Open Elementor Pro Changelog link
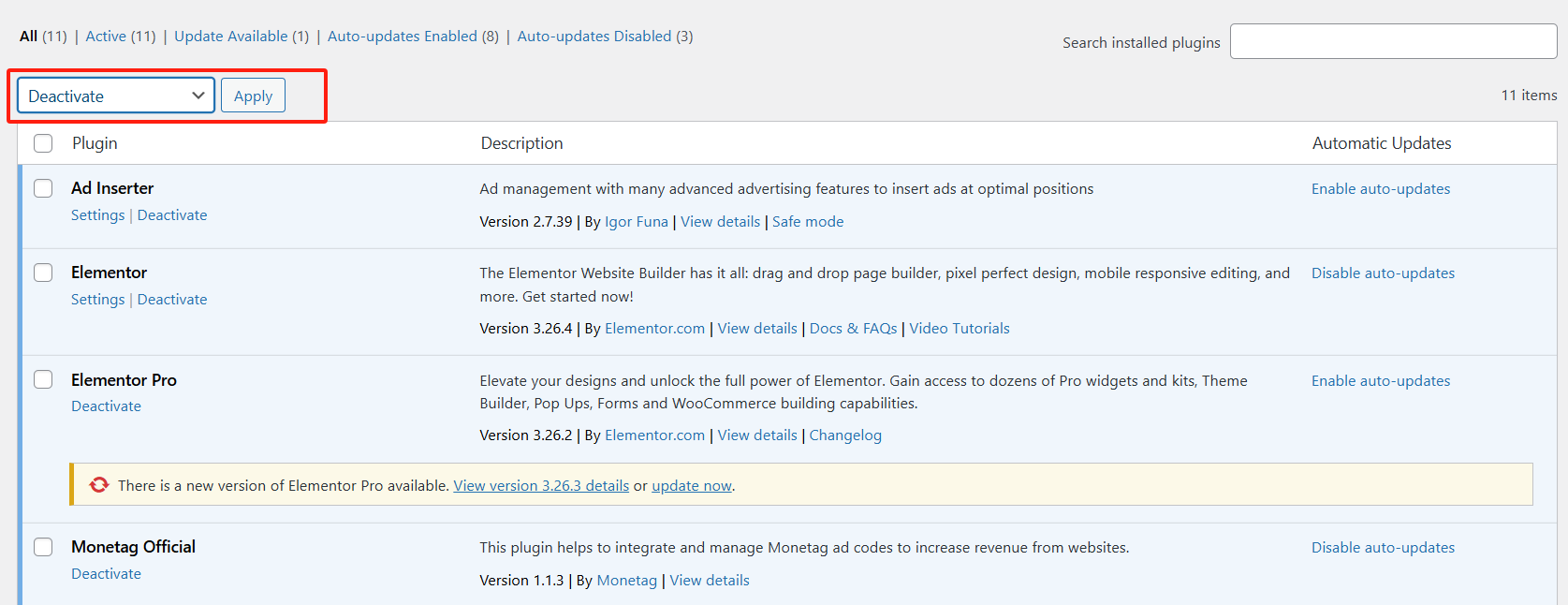Image resolution: width=1568 pixels, height=605 pixels. point(844,435)
